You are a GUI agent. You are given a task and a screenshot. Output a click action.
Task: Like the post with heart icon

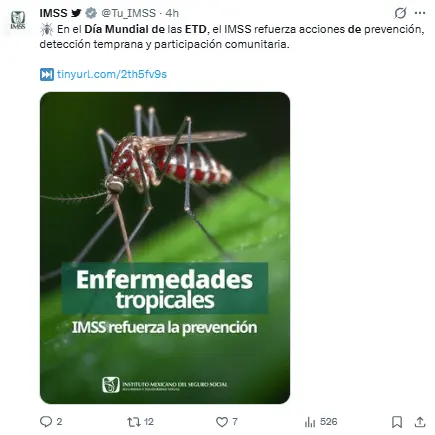[x=222, y=422]
